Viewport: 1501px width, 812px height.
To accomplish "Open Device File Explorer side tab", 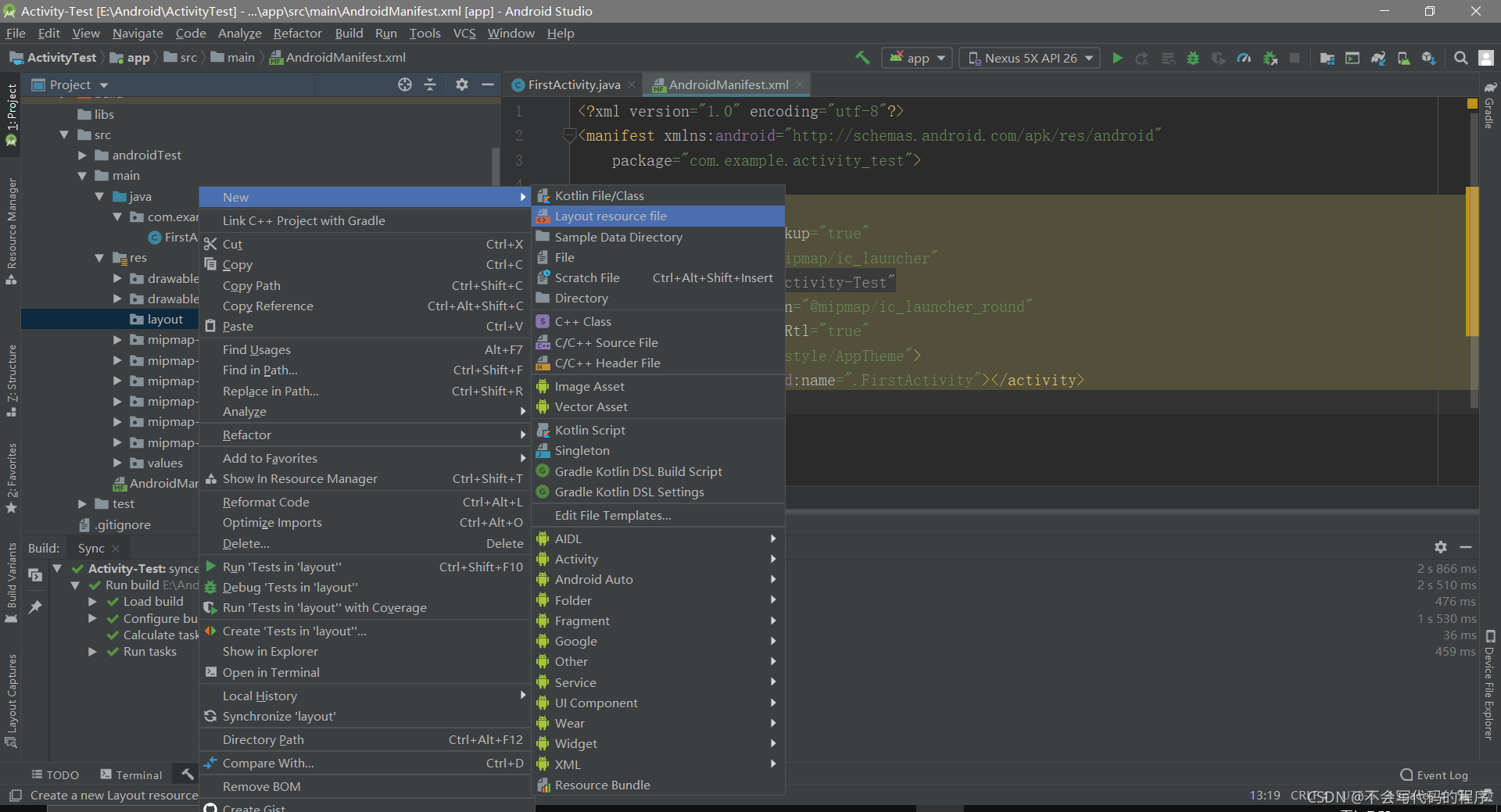I will pyautogui.click(x=1490, y=686).
